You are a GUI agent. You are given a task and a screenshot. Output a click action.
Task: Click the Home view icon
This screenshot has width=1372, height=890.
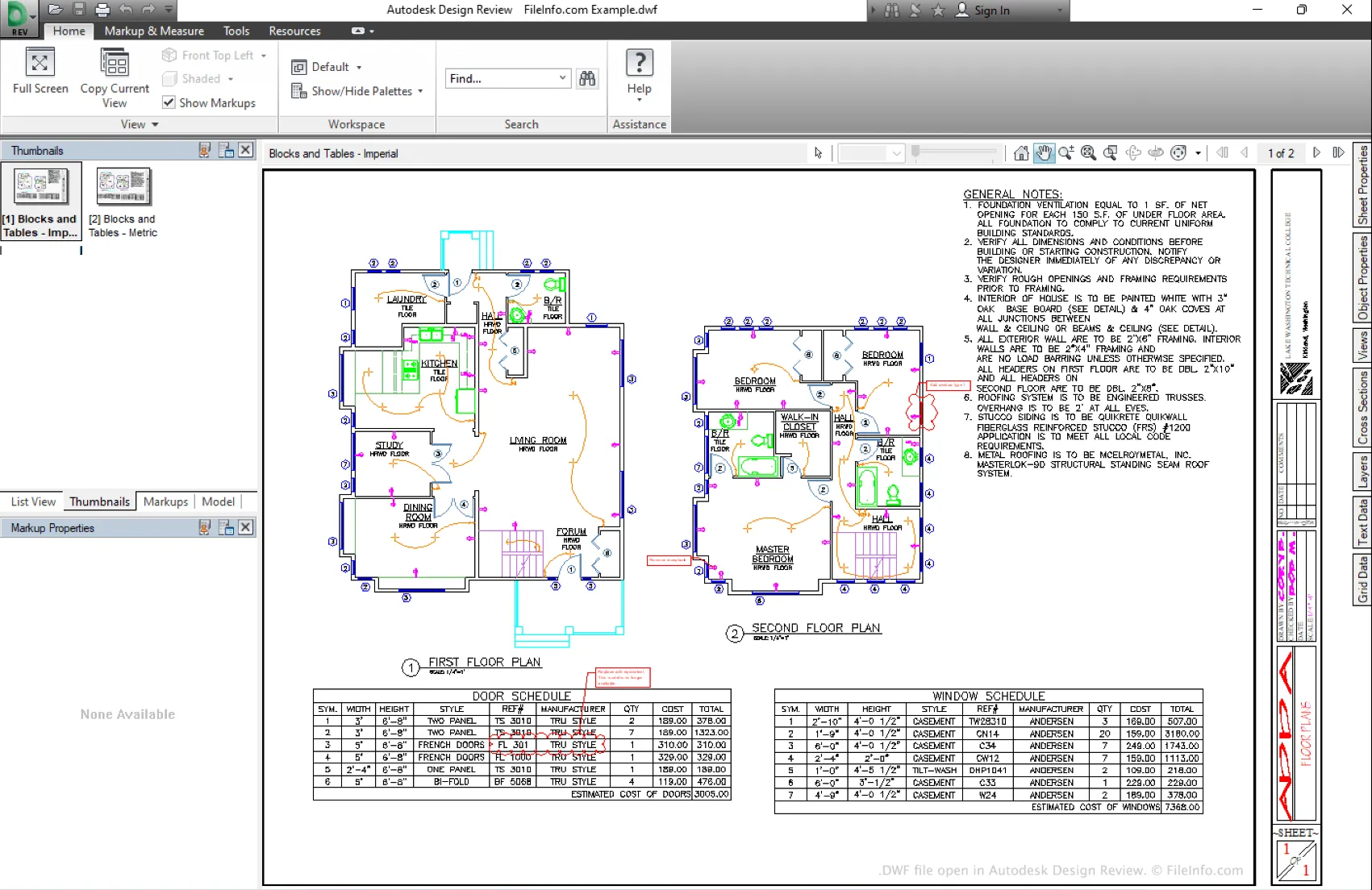coord(1021,153)
